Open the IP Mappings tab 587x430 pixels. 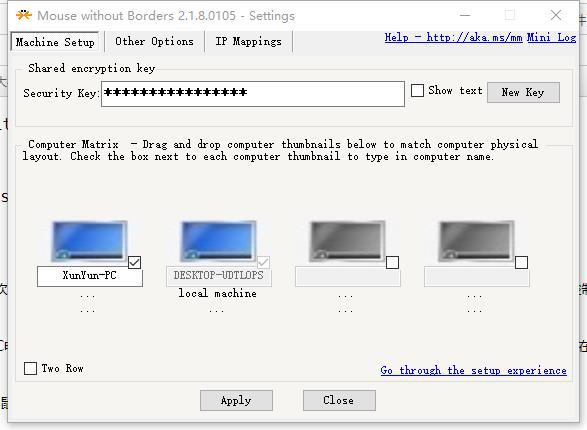click(248, 41)
